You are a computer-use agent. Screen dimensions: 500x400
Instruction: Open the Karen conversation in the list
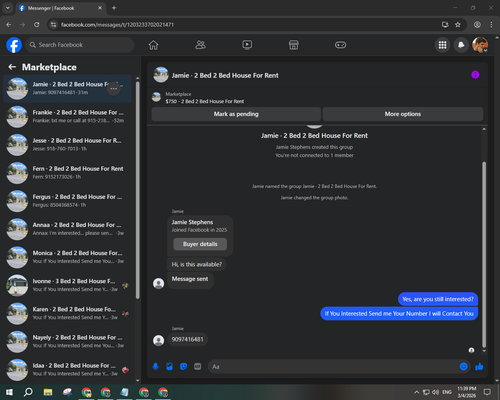coord(68,313)
